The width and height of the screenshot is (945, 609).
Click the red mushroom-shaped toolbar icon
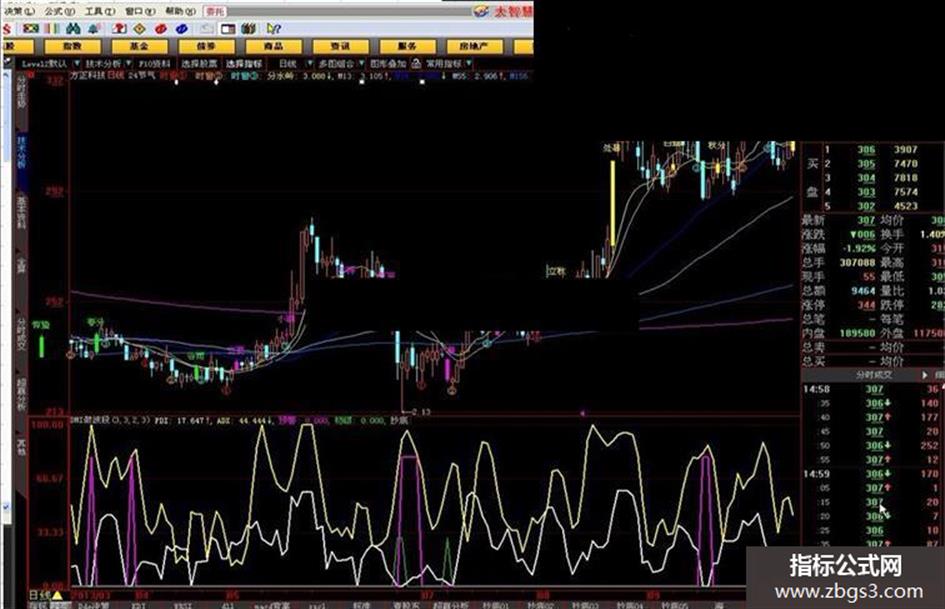[x=119, y=28]
